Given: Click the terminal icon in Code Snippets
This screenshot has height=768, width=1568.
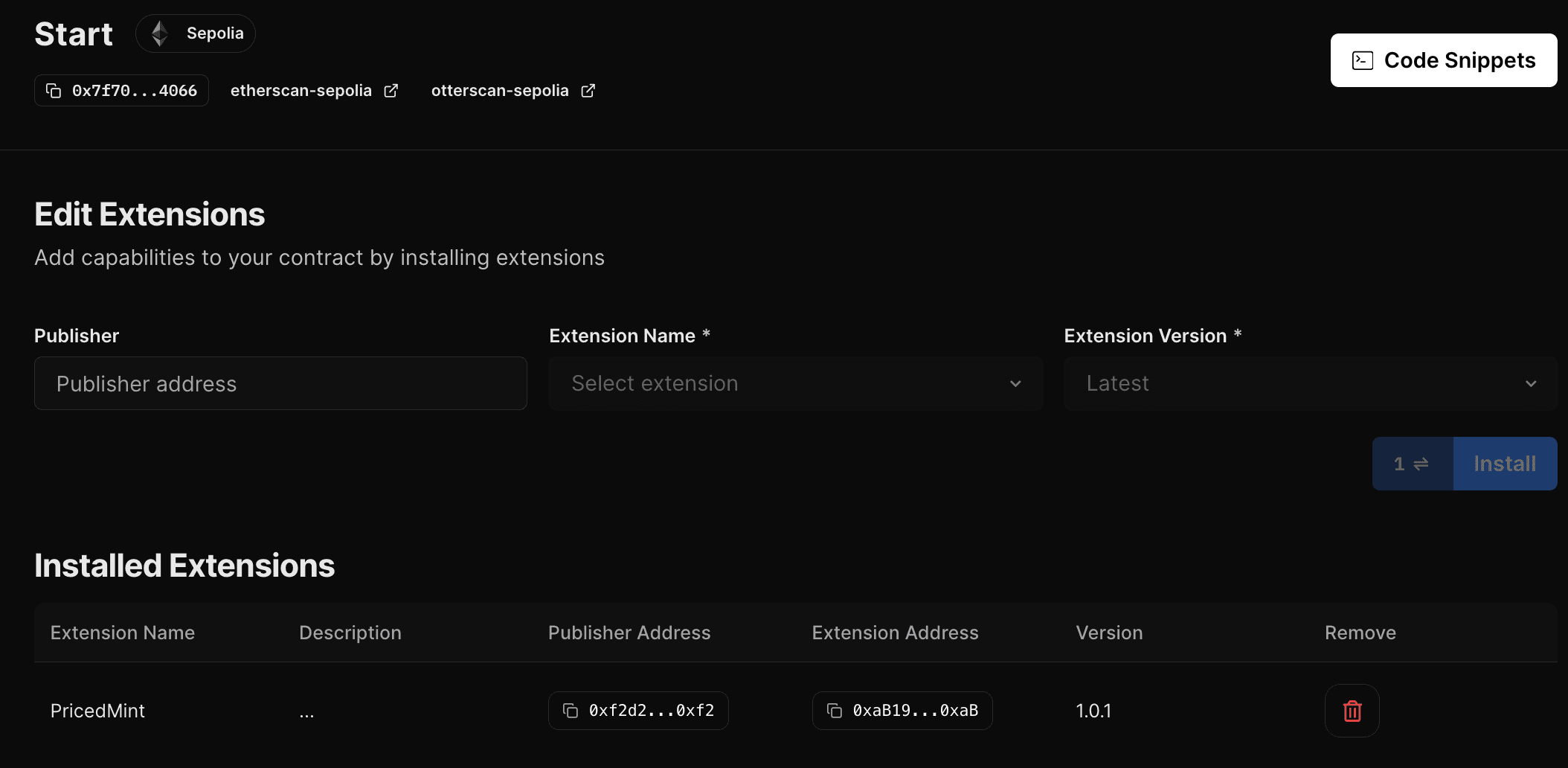Looking at the screenshot, I should 1362,60.
